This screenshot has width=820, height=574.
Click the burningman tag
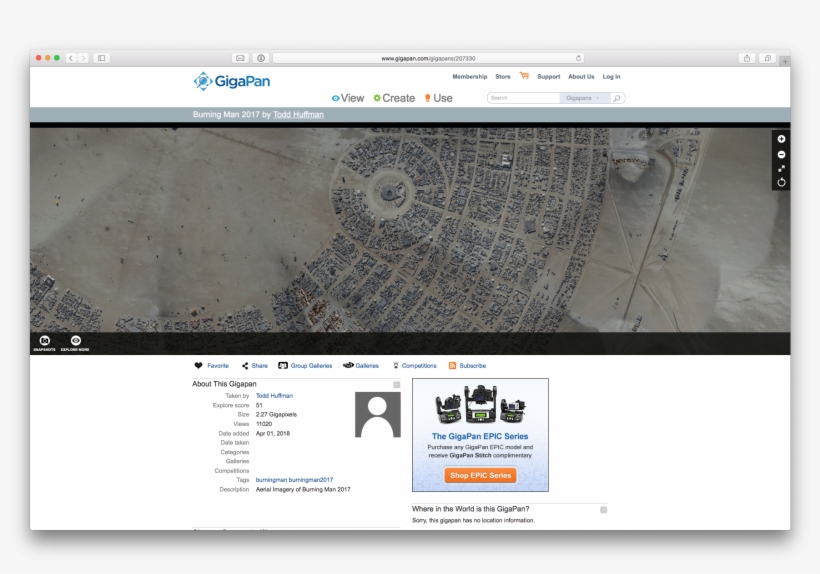[271, 480]
